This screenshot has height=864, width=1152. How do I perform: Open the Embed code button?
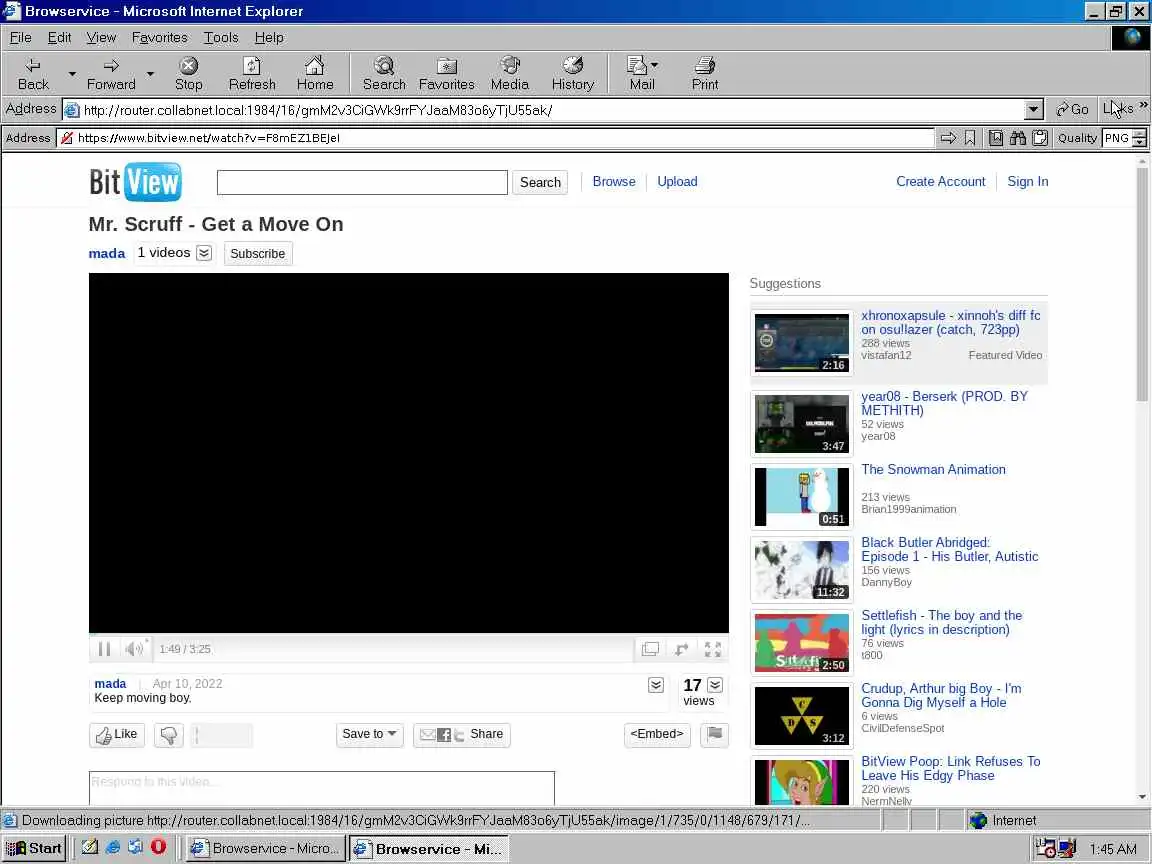[x=657, y=735]
